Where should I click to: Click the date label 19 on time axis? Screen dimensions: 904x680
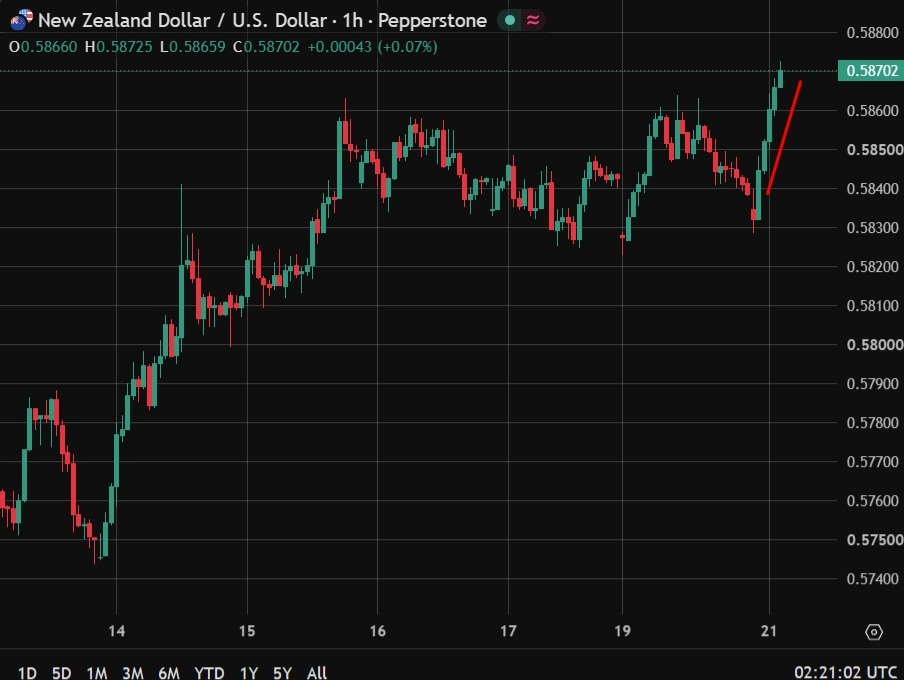pos(623,631)
